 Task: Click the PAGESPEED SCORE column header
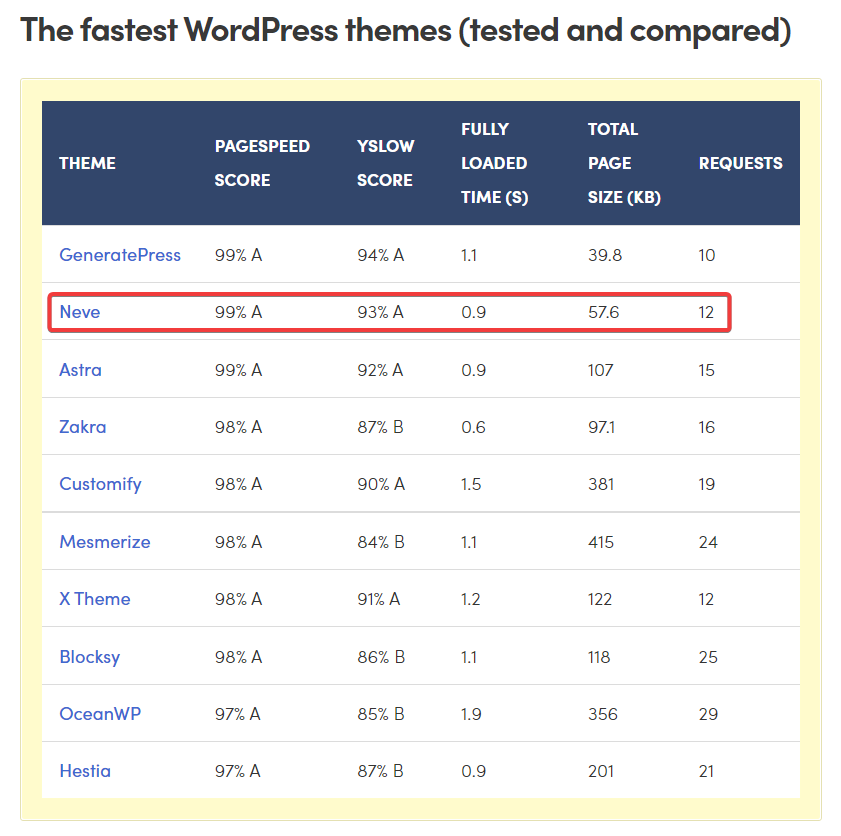click(x=262, y=163)
